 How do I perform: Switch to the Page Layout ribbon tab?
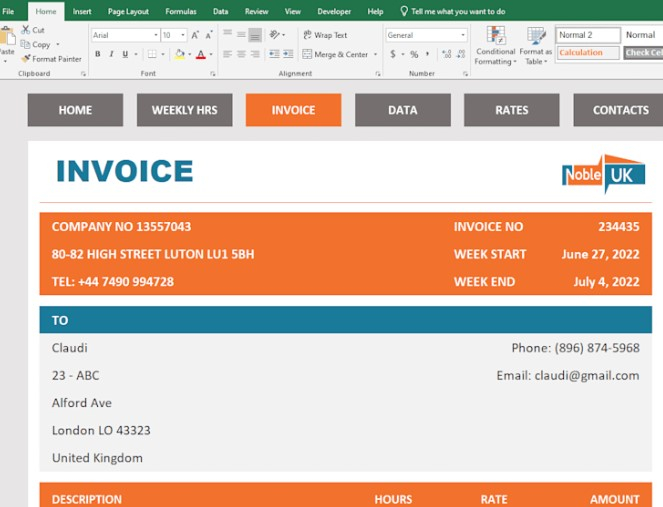[x=128, y=11]
